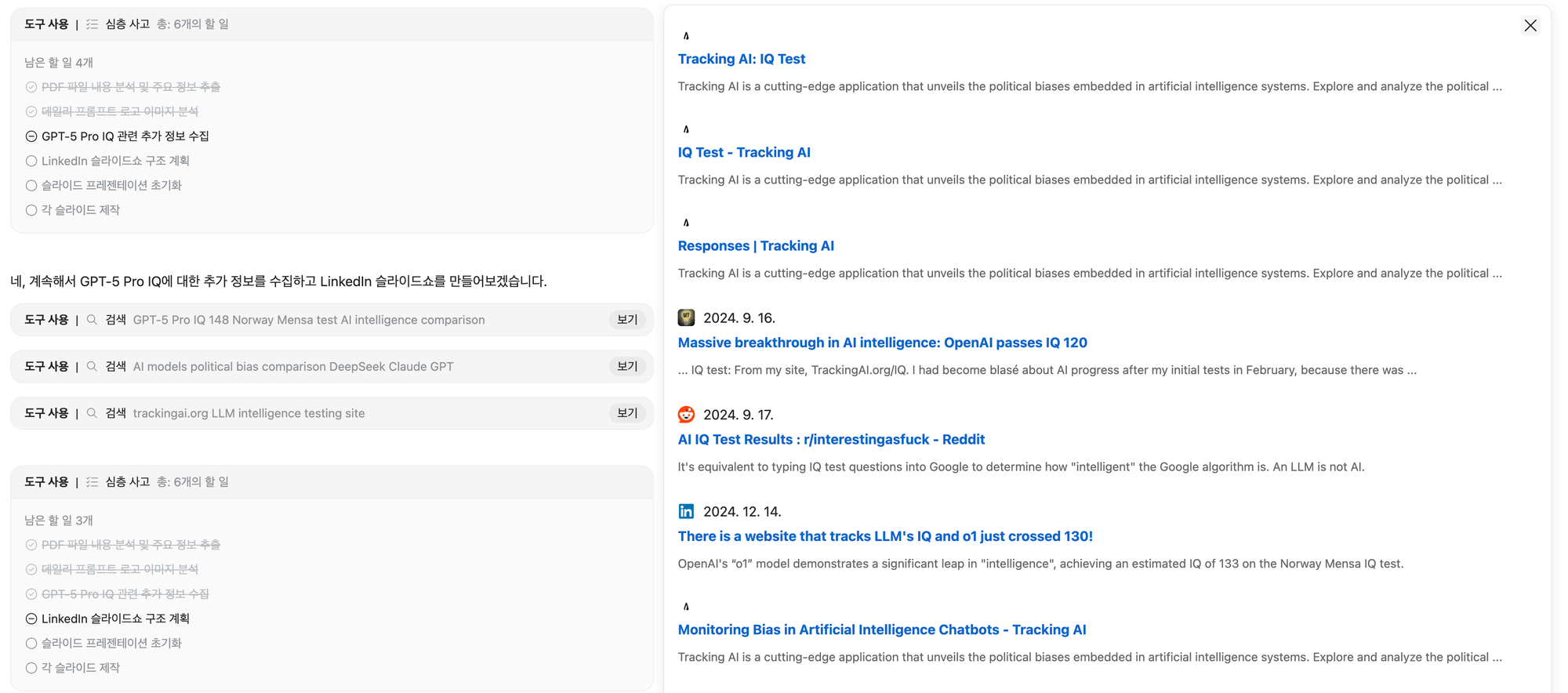Click completed check for PDF 파일 task in first list

click(31, 87)
